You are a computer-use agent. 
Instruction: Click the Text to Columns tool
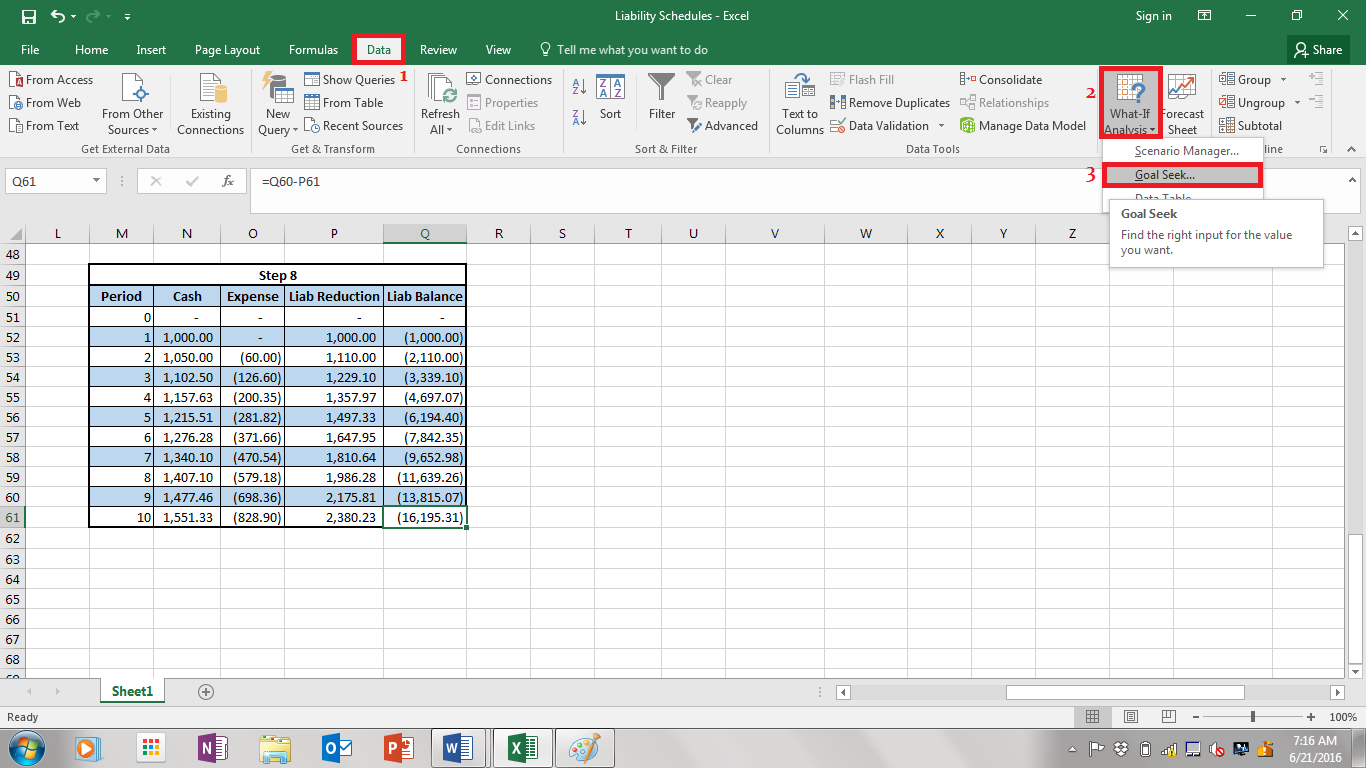[x=799, y=102]
